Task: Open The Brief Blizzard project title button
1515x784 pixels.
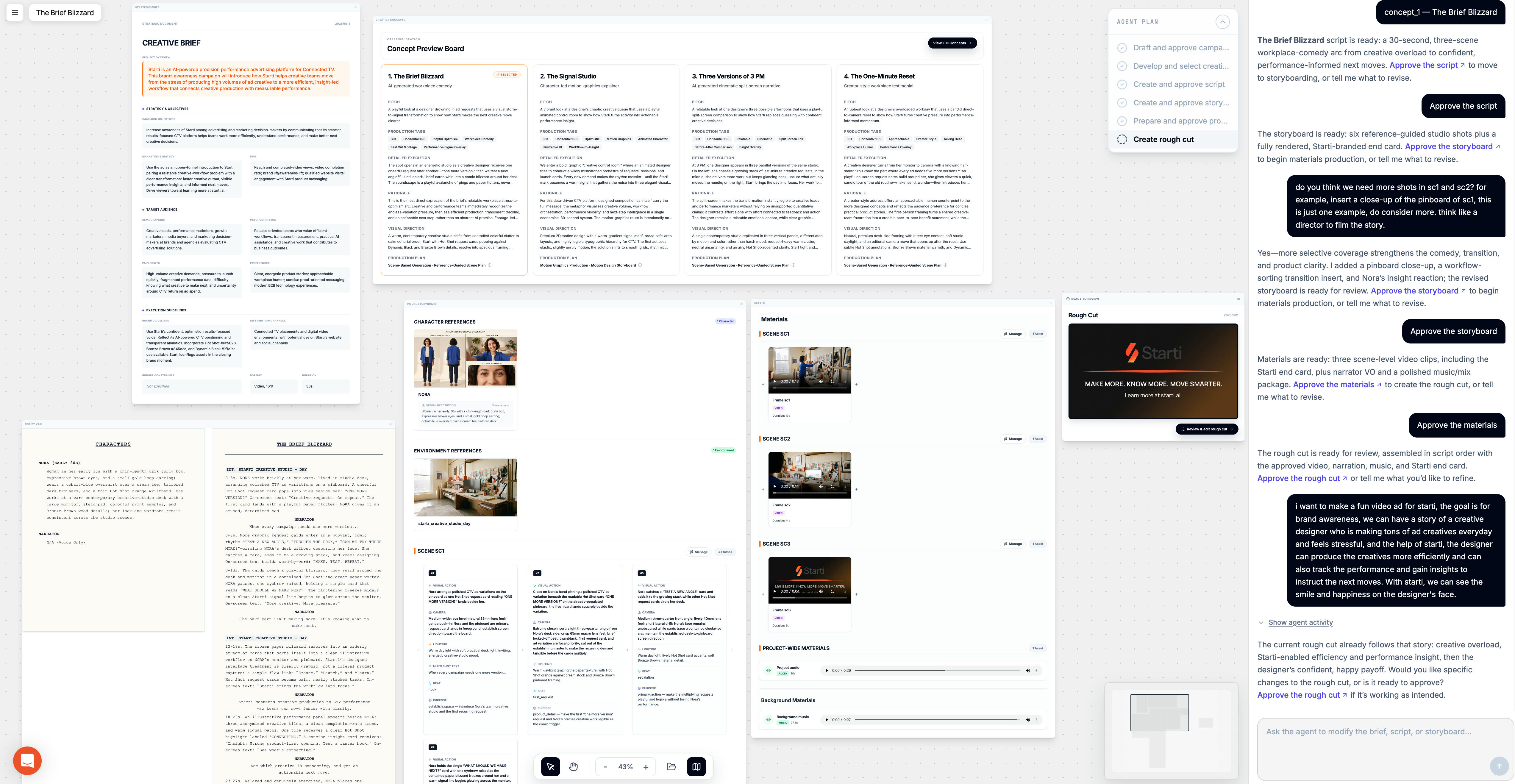Action: coord(65,12)
